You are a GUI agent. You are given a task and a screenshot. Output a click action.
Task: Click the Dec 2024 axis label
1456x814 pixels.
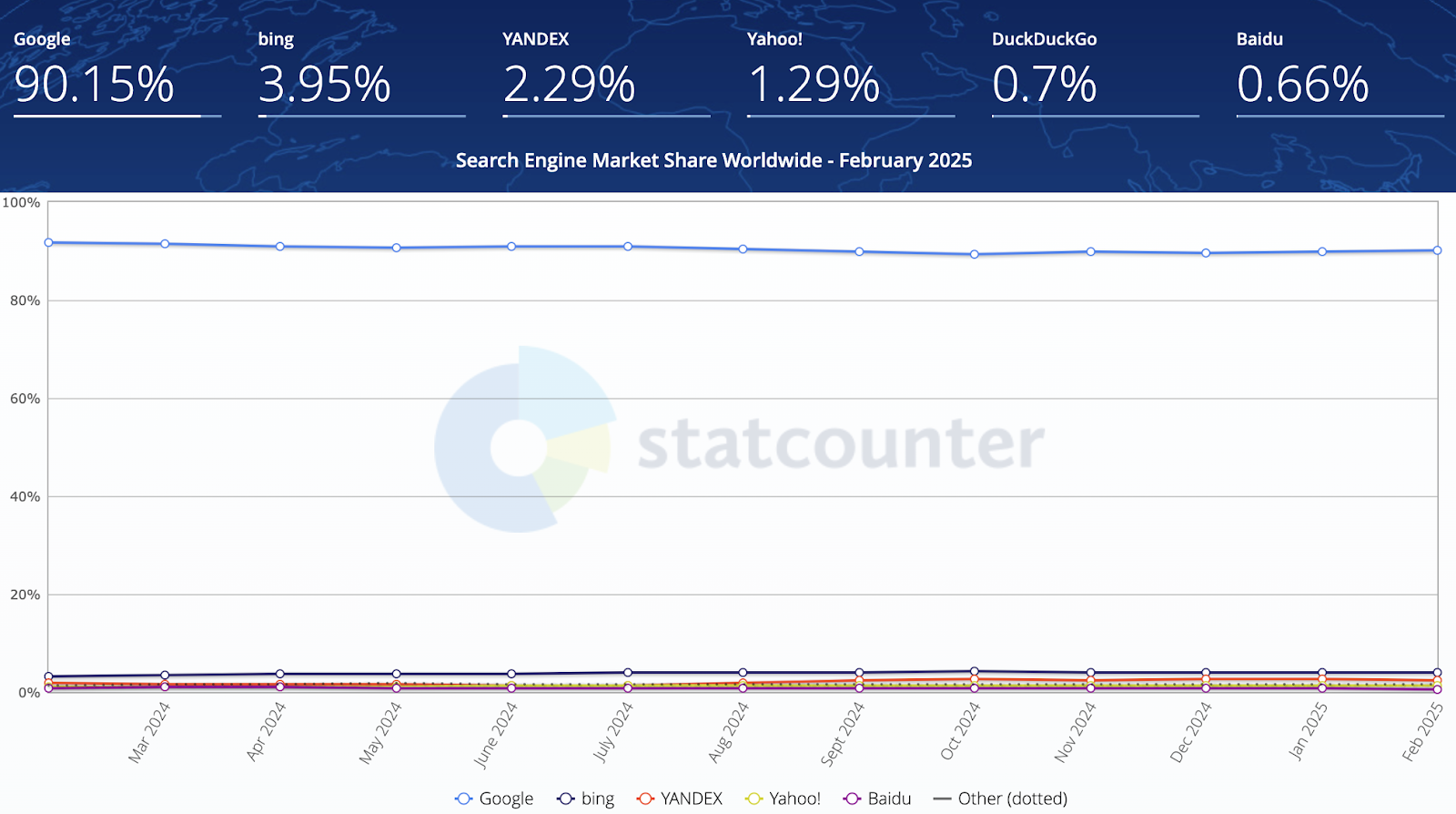click(x=1190, y=732)
